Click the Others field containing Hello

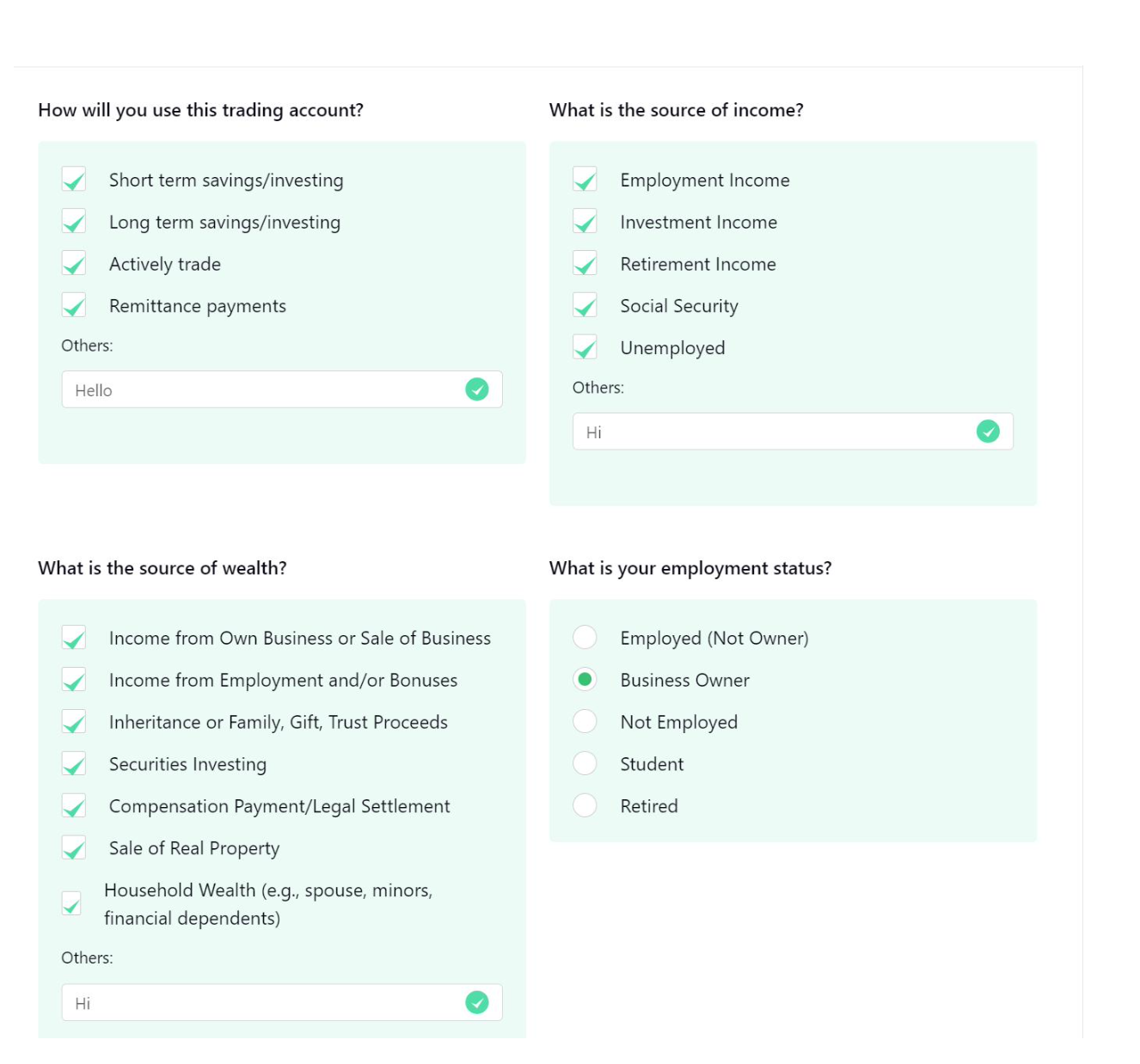point(282,389)
